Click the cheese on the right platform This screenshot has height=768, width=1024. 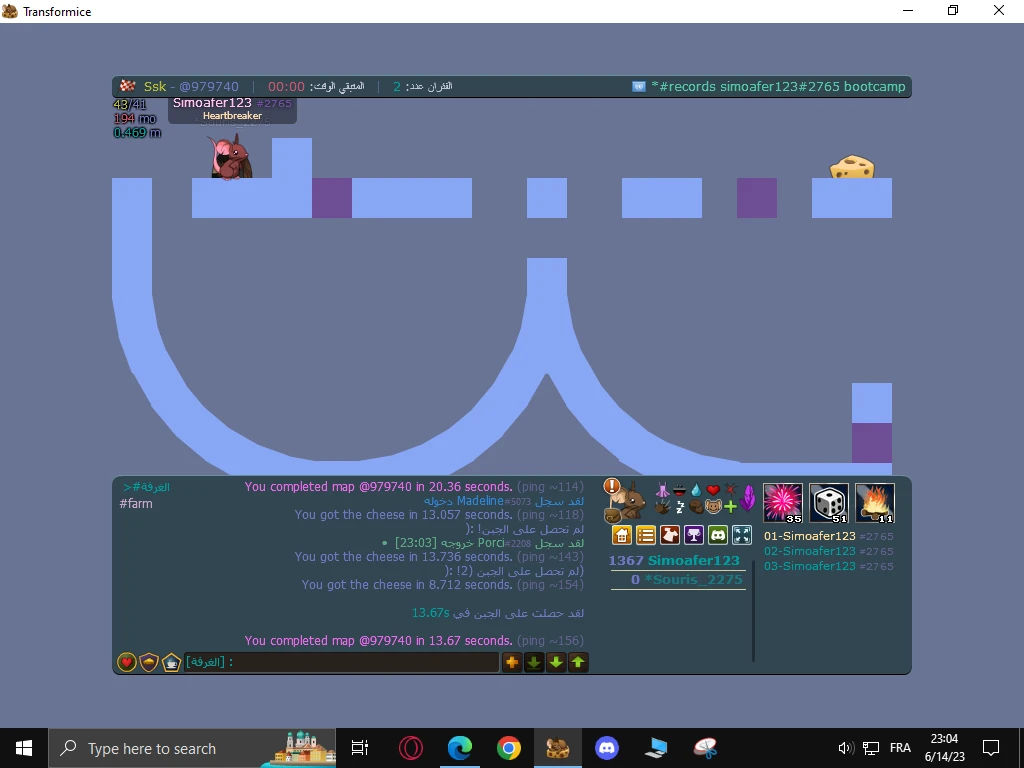(852, 167)
